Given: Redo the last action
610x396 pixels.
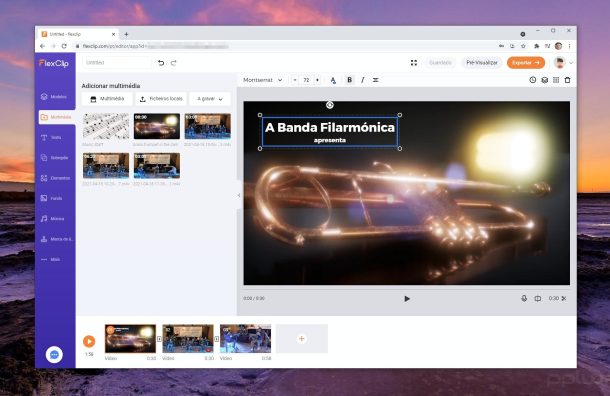Looking at the screenshot, I should [174, 63].
